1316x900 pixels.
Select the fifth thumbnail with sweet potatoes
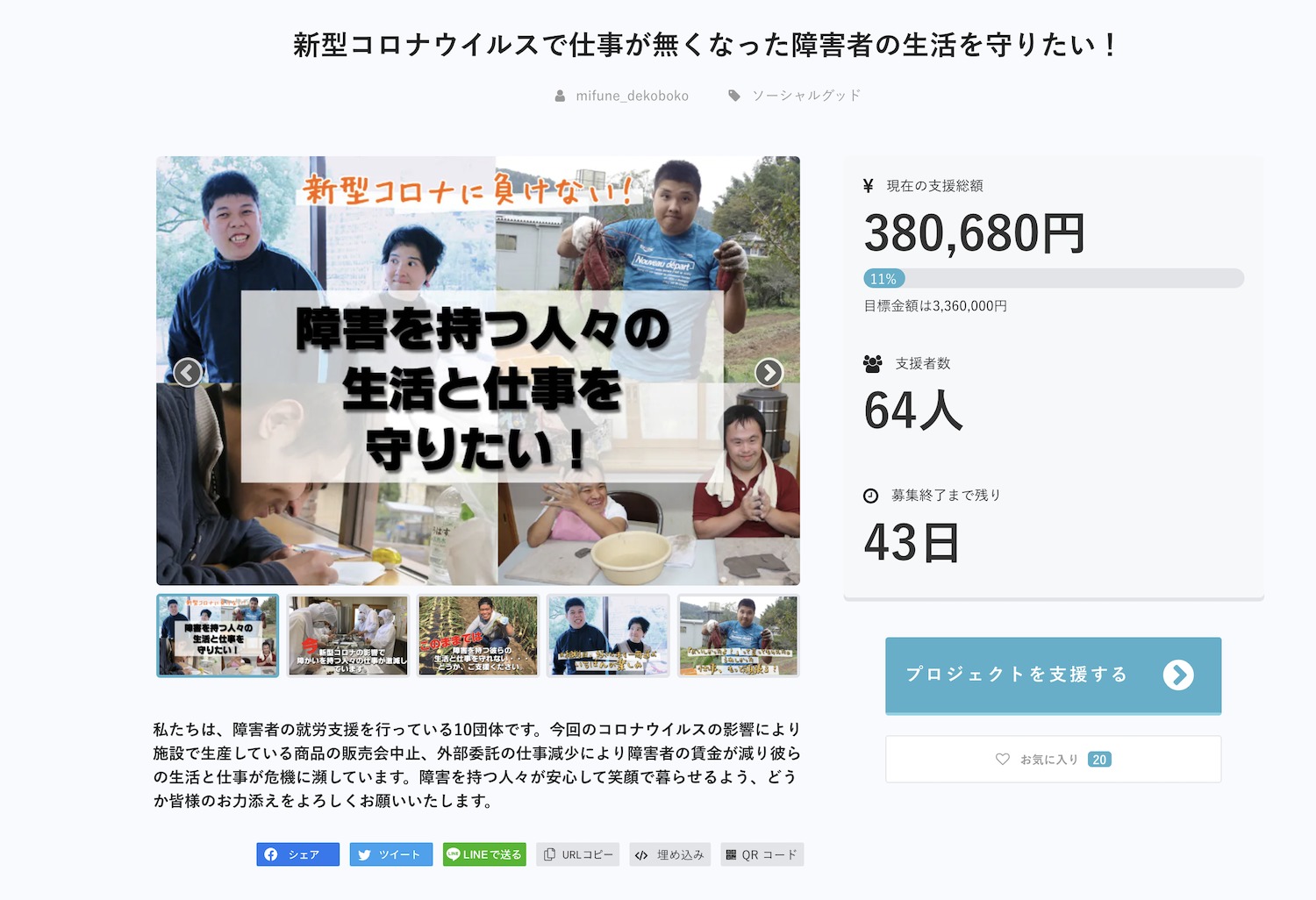(738, 636)
